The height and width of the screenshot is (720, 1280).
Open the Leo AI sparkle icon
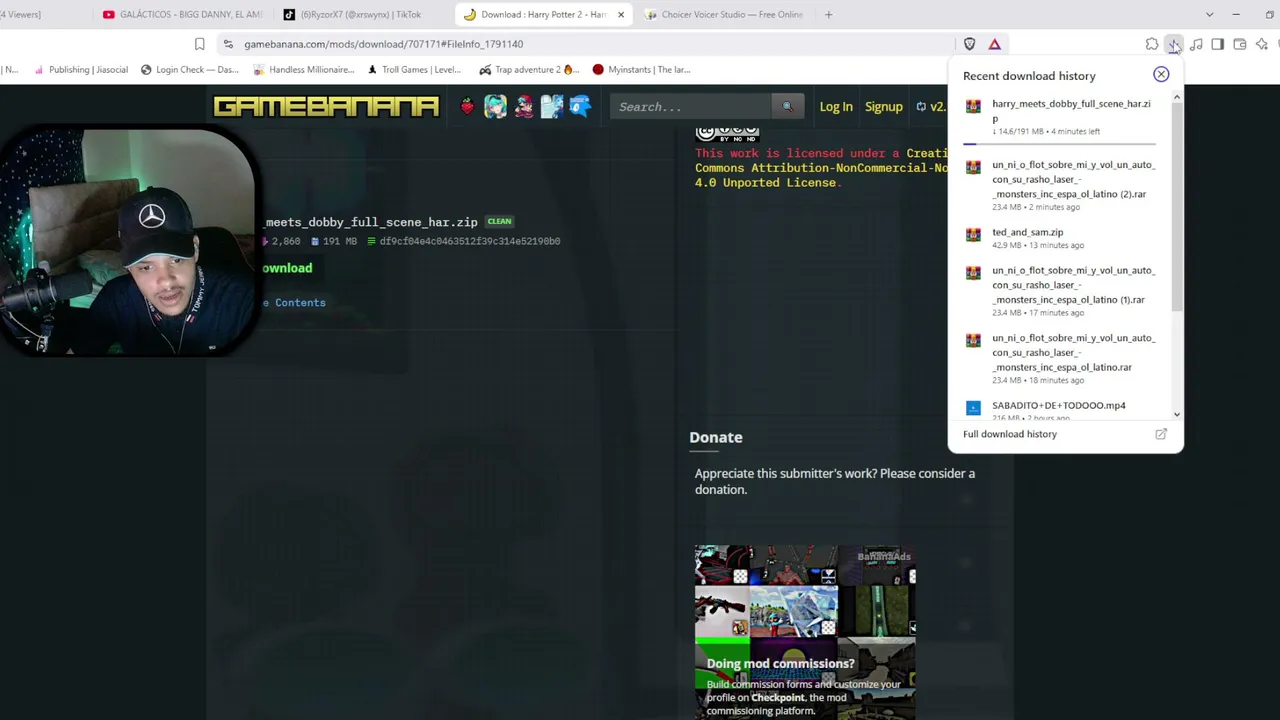(x=1261, y=44)
